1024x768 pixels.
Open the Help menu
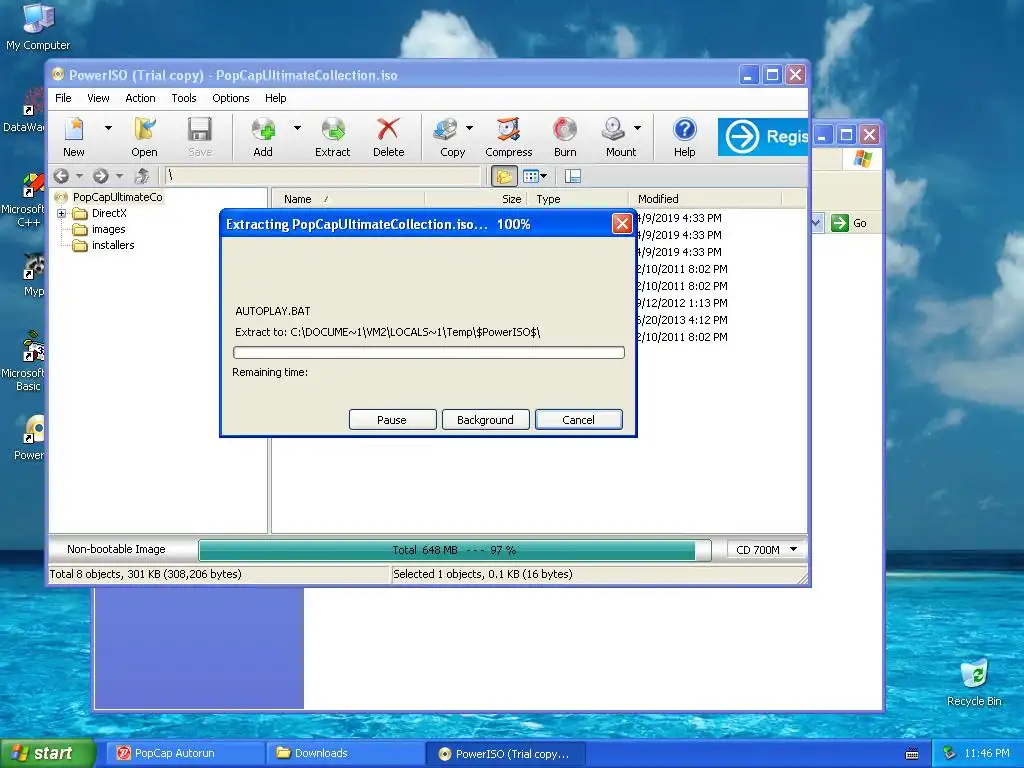(276, 98)
